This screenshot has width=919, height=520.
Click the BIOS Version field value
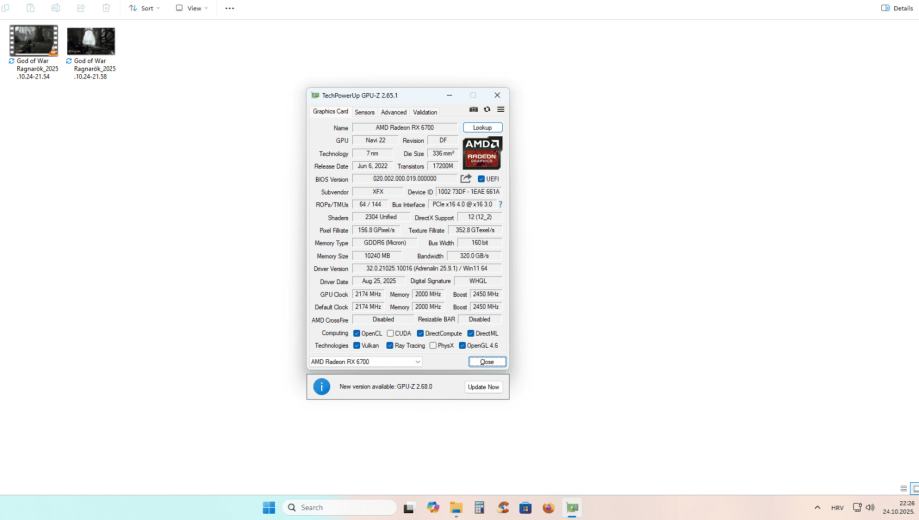404,179
